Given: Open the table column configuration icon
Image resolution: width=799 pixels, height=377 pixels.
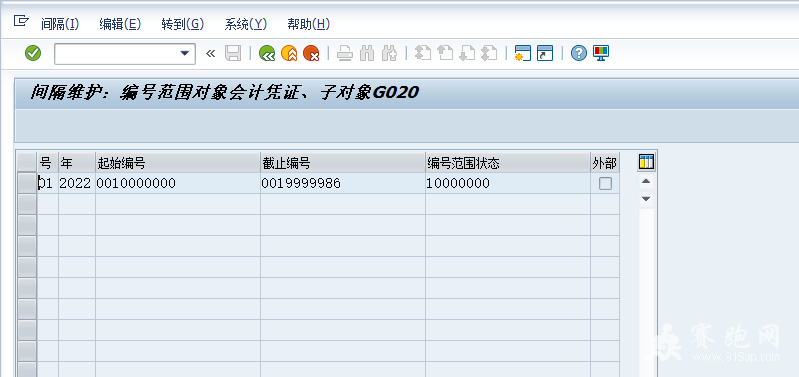Looking at the screenshot, I should click(646, 163).
